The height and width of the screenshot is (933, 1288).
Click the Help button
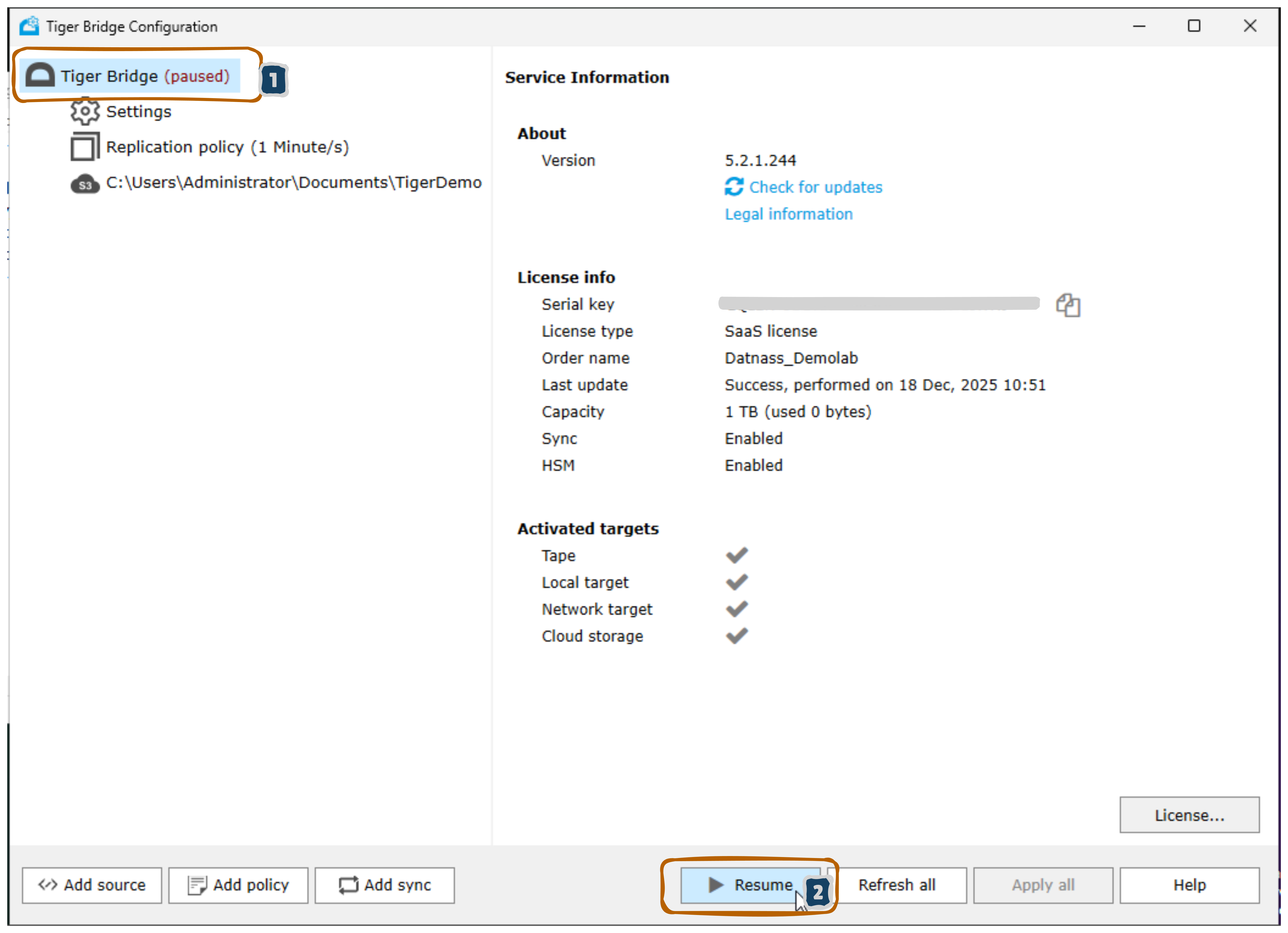click(x=1189, y=885)
